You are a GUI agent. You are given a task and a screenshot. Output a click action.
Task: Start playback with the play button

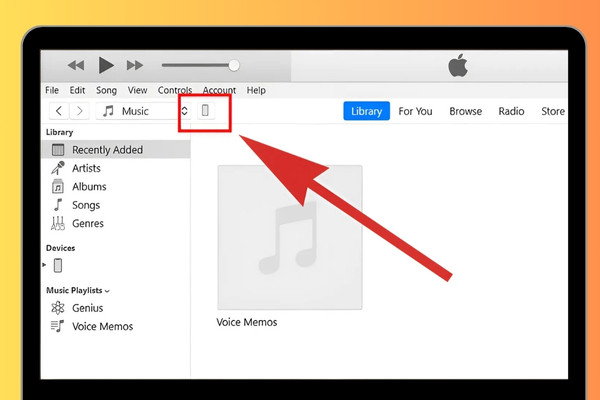tap(106, 65)
